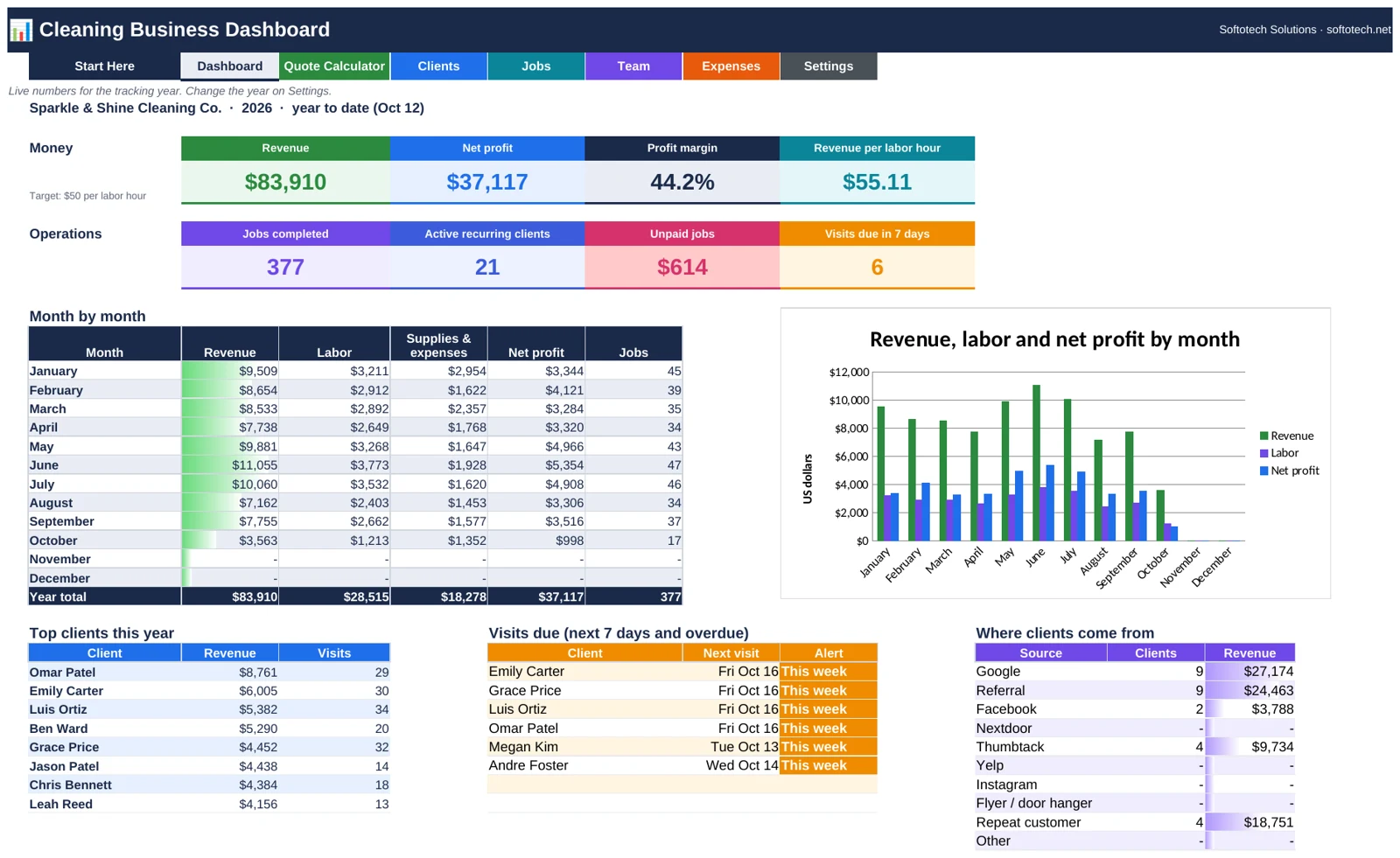This screenshot has height=858, width=1400.
Task: Switch to the Clients tab
Action: pyautogui.click(x=438, y=66)
